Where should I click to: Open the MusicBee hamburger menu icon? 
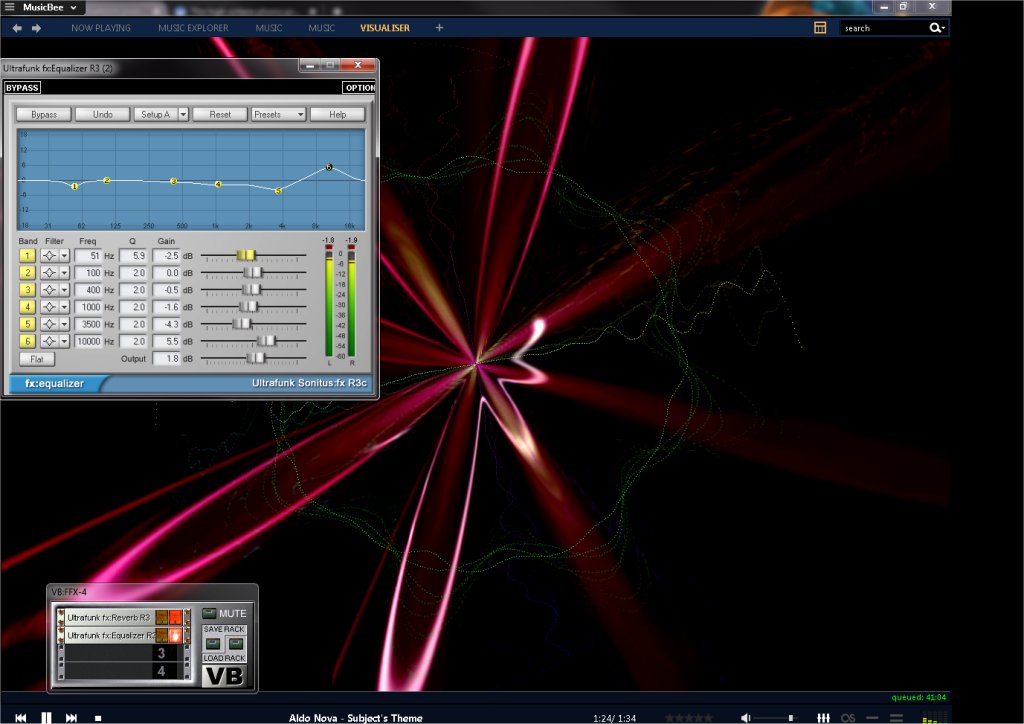click(9, 7)
